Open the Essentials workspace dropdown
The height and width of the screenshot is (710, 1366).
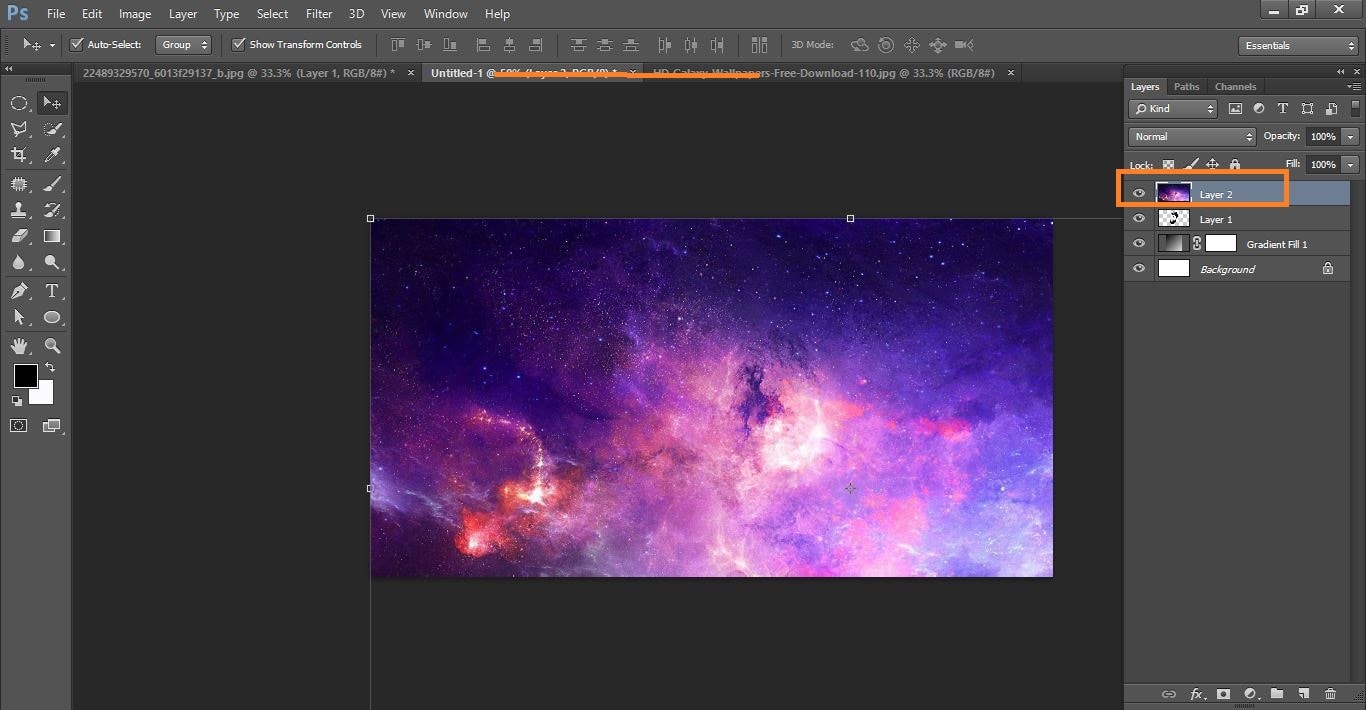point(1297,45)
